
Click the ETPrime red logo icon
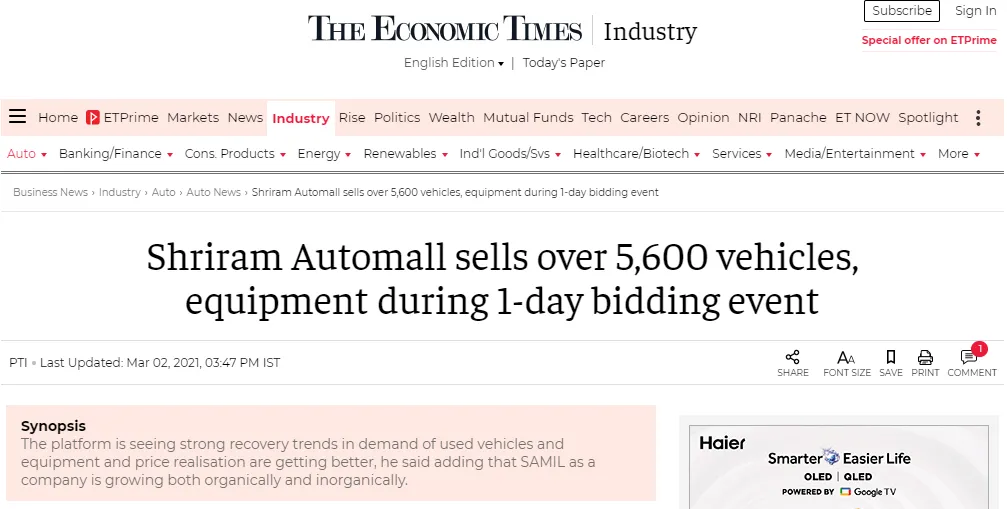tap(92, 117)
